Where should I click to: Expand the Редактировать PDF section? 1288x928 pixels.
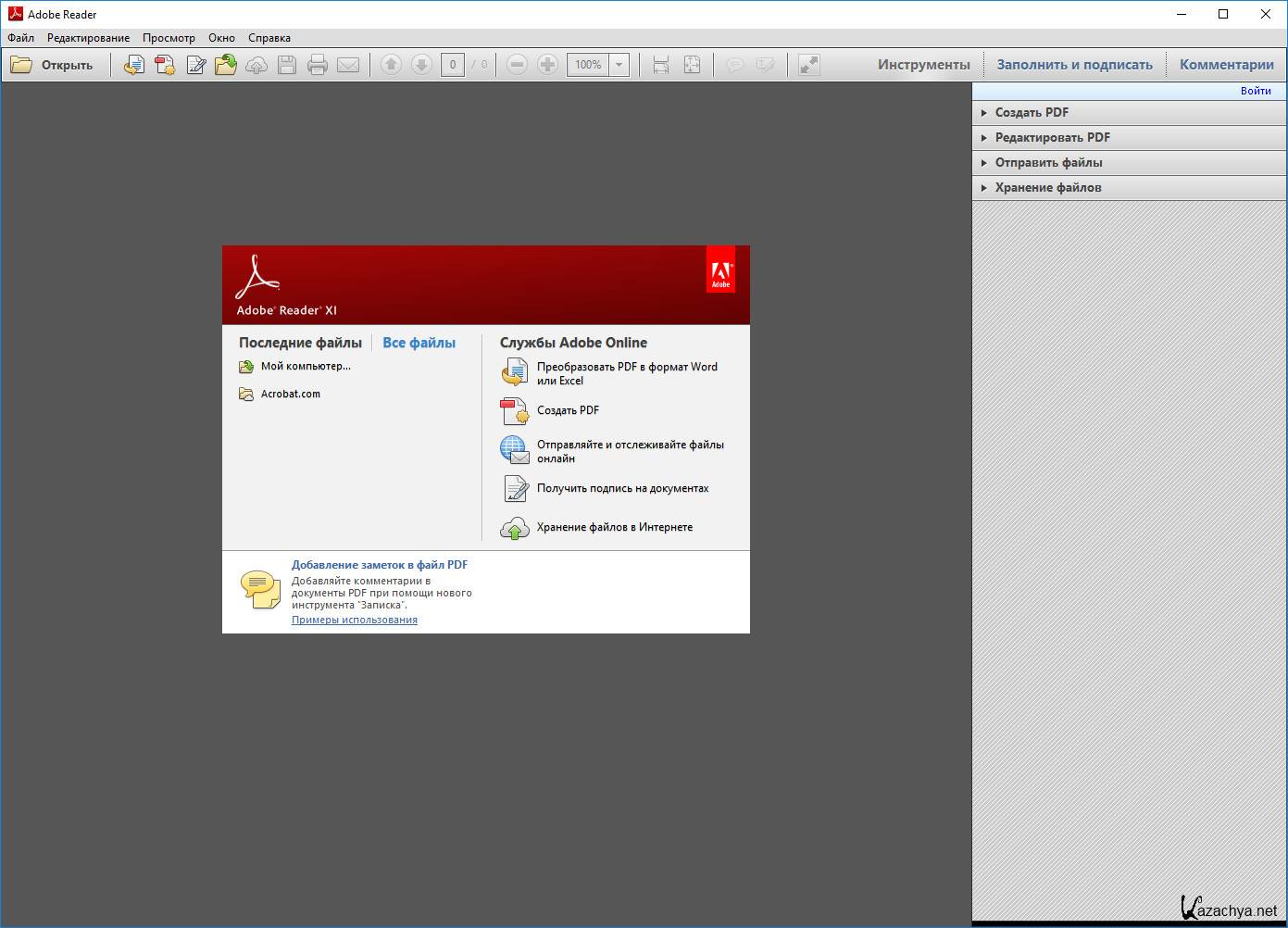pos(1129,137)
